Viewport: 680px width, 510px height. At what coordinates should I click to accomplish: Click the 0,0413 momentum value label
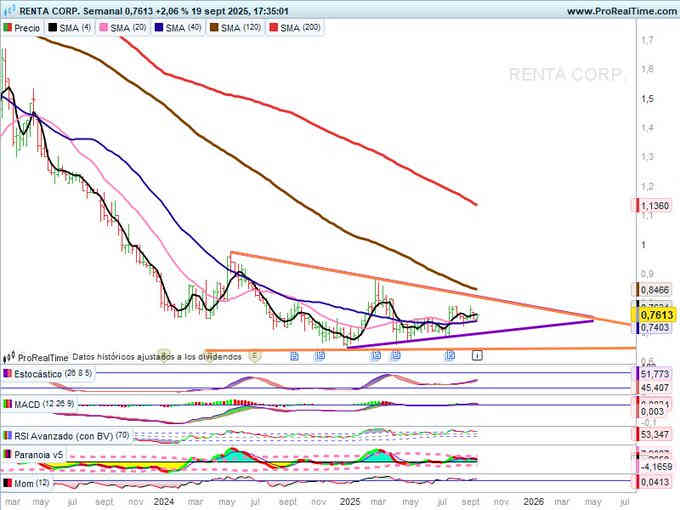click(654, 482)
